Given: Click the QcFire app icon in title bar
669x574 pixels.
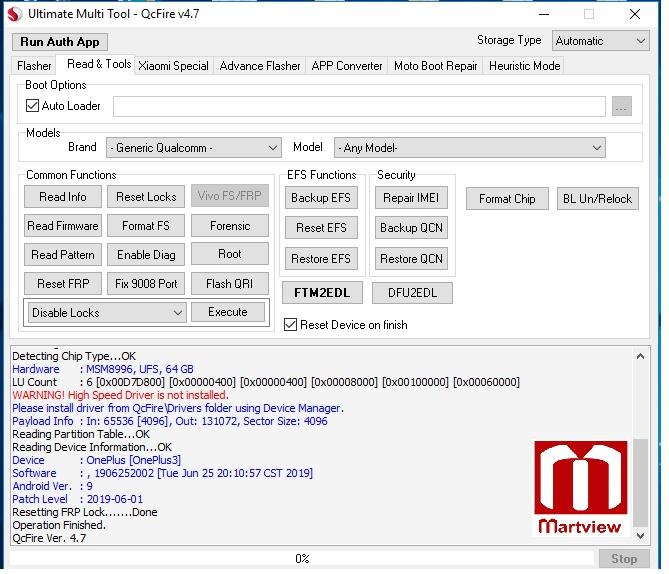Looking at the screenshot, I should [x=15, y=14].
